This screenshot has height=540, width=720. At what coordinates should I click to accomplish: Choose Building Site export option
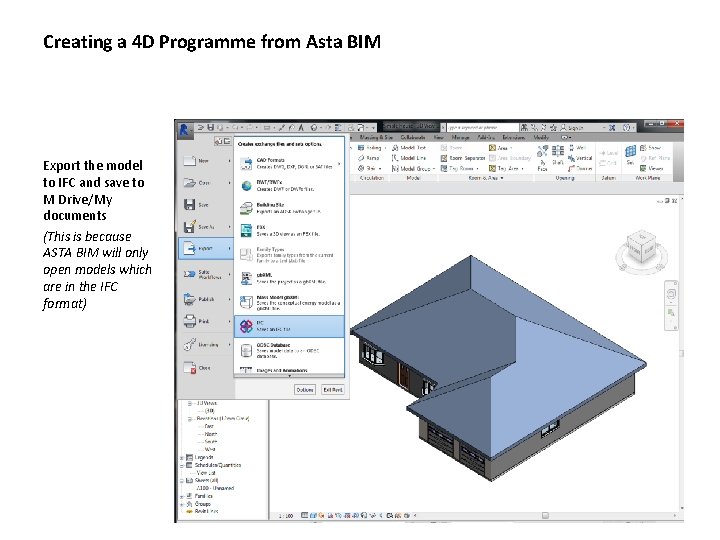click(x=289, y=208)
